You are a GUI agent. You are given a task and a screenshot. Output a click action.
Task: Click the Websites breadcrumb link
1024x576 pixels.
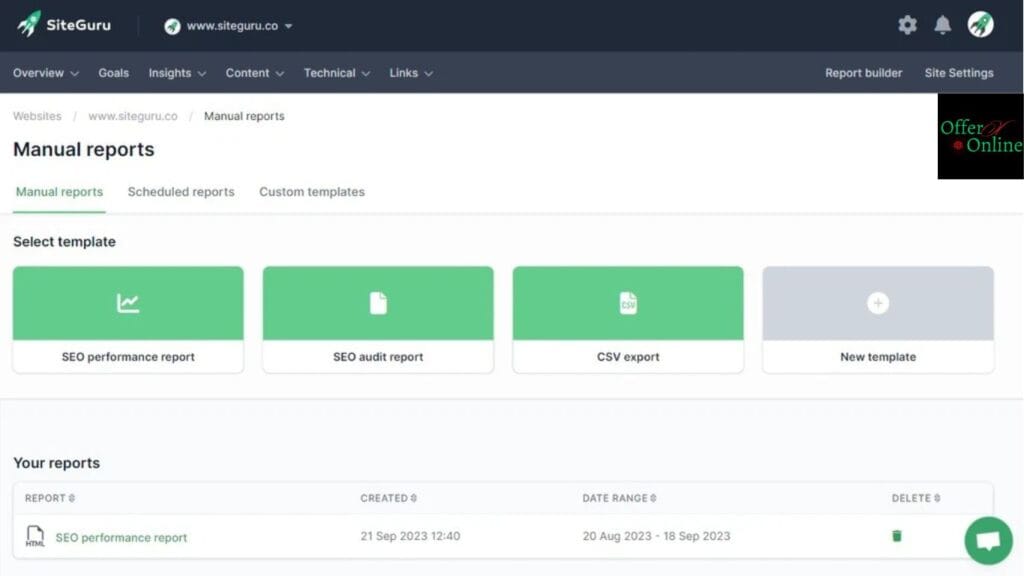(37, 116)
